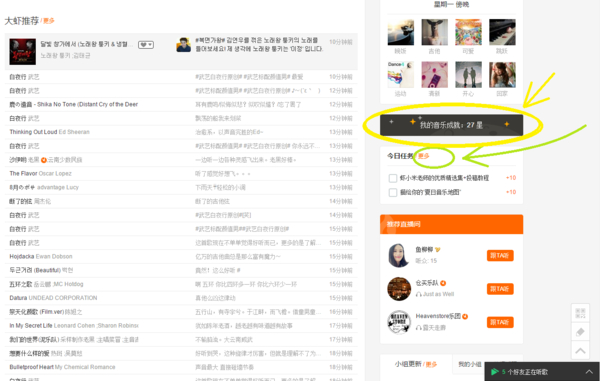The image size is (600, 381).
Task: Select the couple silhouette 开心 mood thumbnail
Action: coord(468,75)
